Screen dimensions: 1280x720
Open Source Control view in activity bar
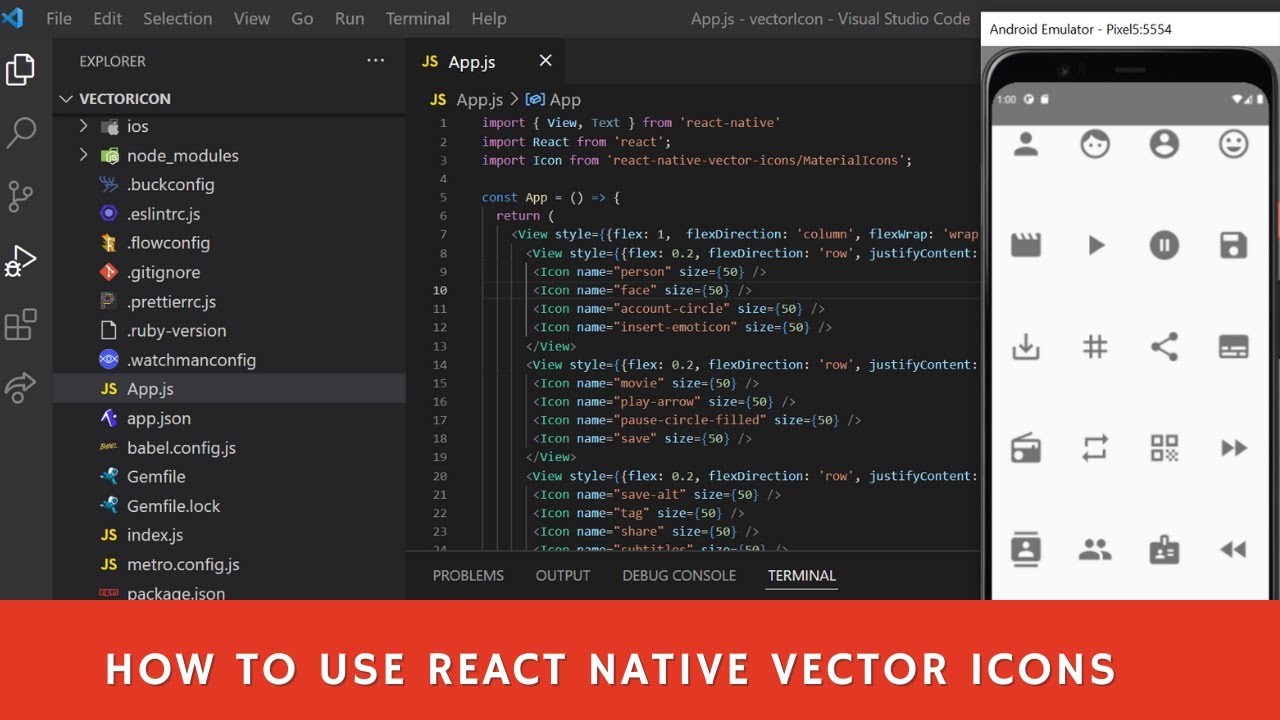click(21, 196)
